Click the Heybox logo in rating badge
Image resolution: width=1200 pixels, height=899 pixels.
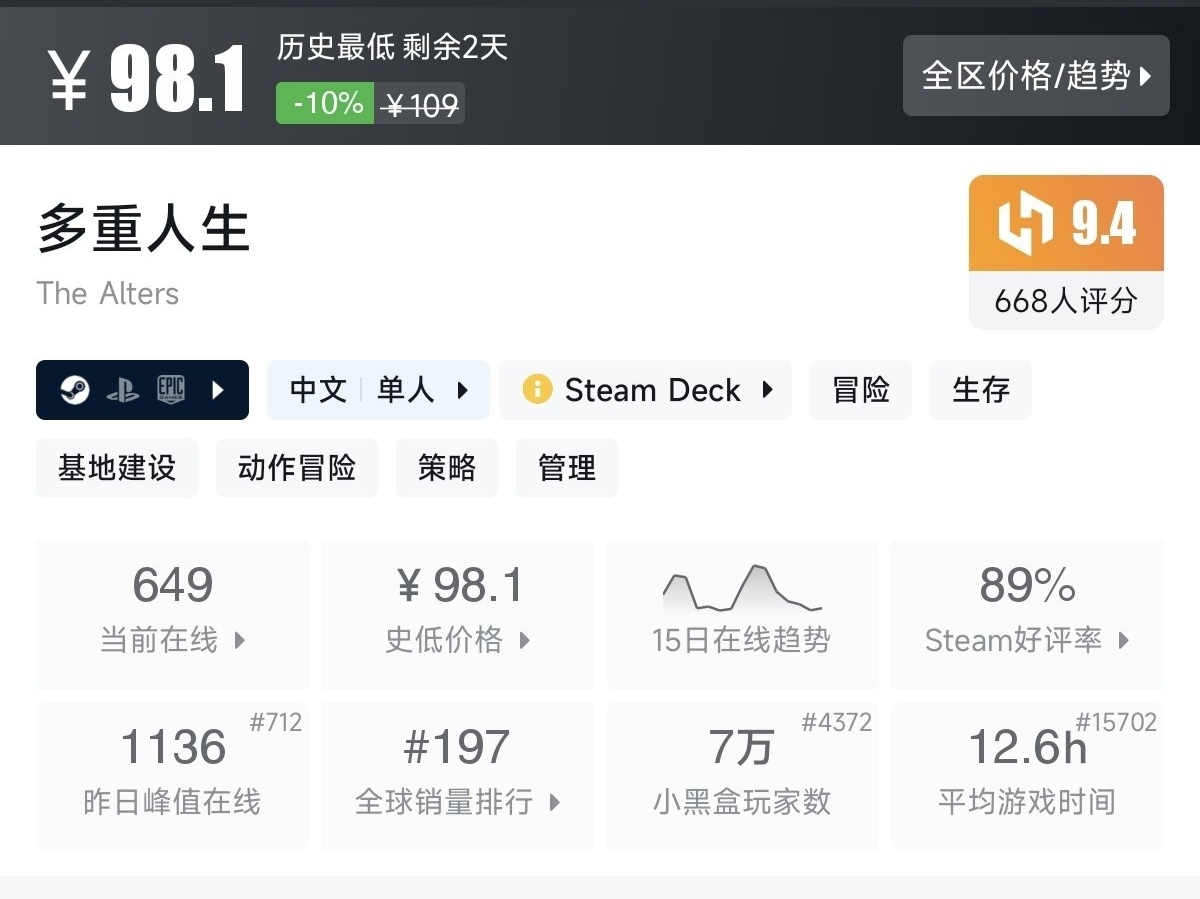coord(1026,223)
